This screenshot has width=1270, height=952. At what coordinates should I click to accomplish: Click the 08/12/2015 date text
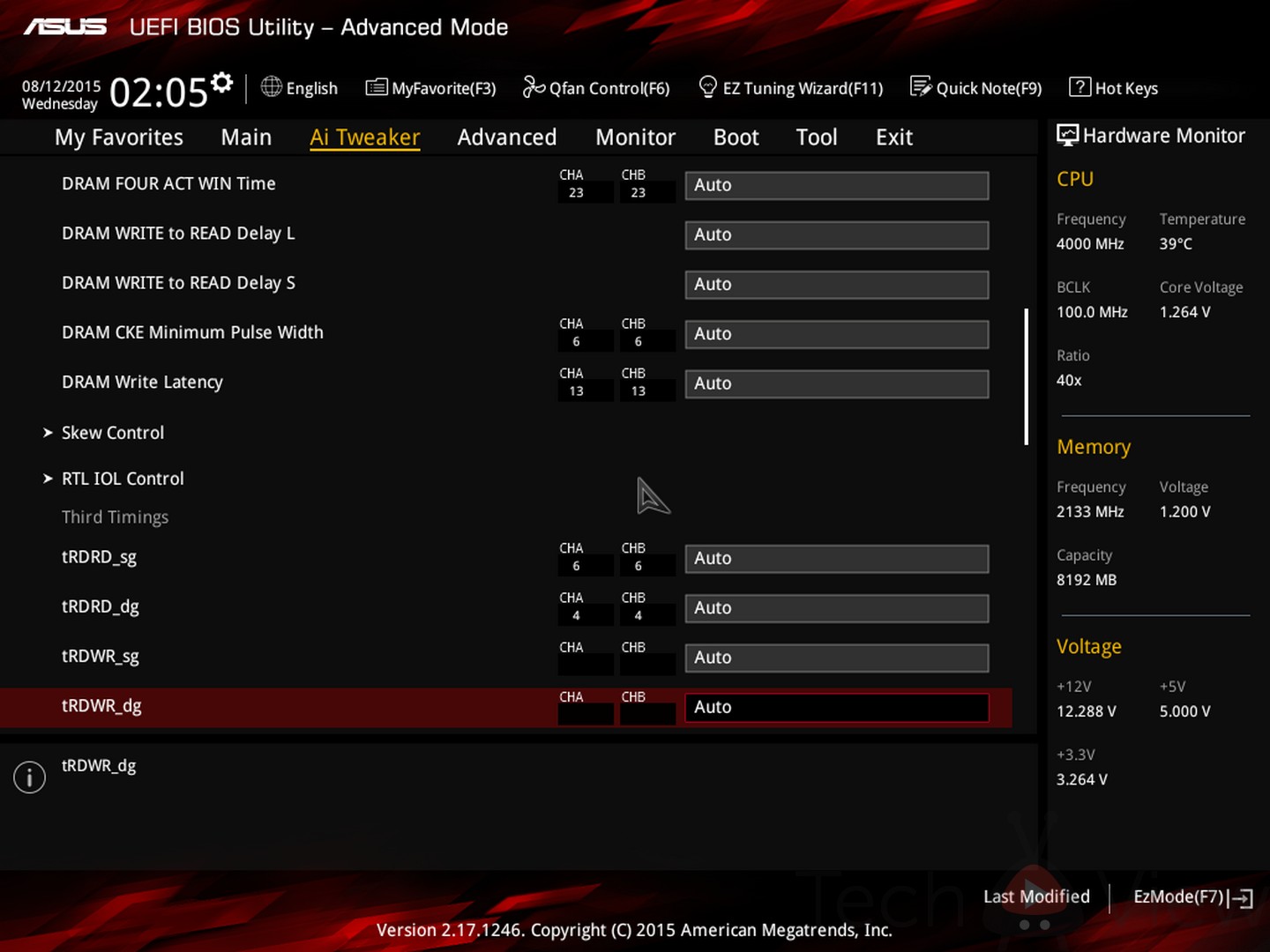61,86
